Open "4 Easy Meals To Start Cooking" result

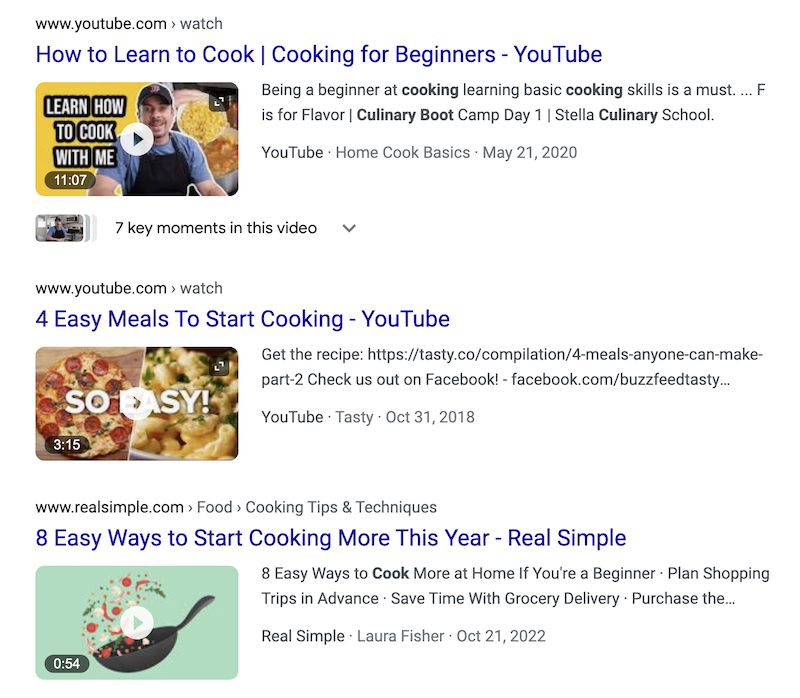241,318
